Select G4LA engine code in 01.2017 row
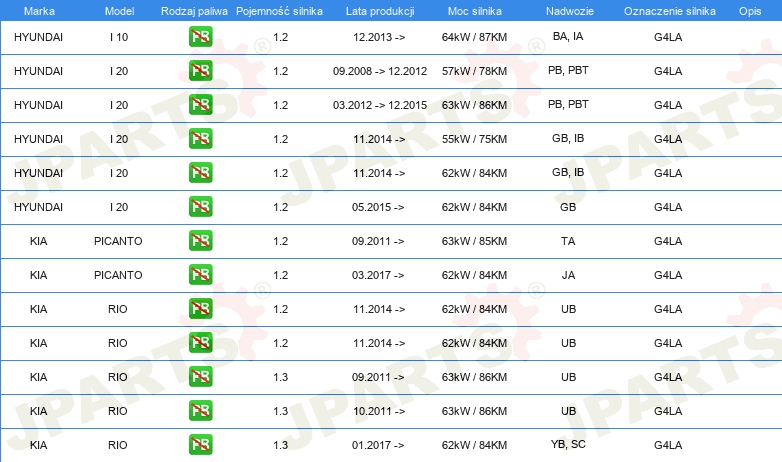The height and width of the screenshot is (462, 782). [x=668, y=445]
